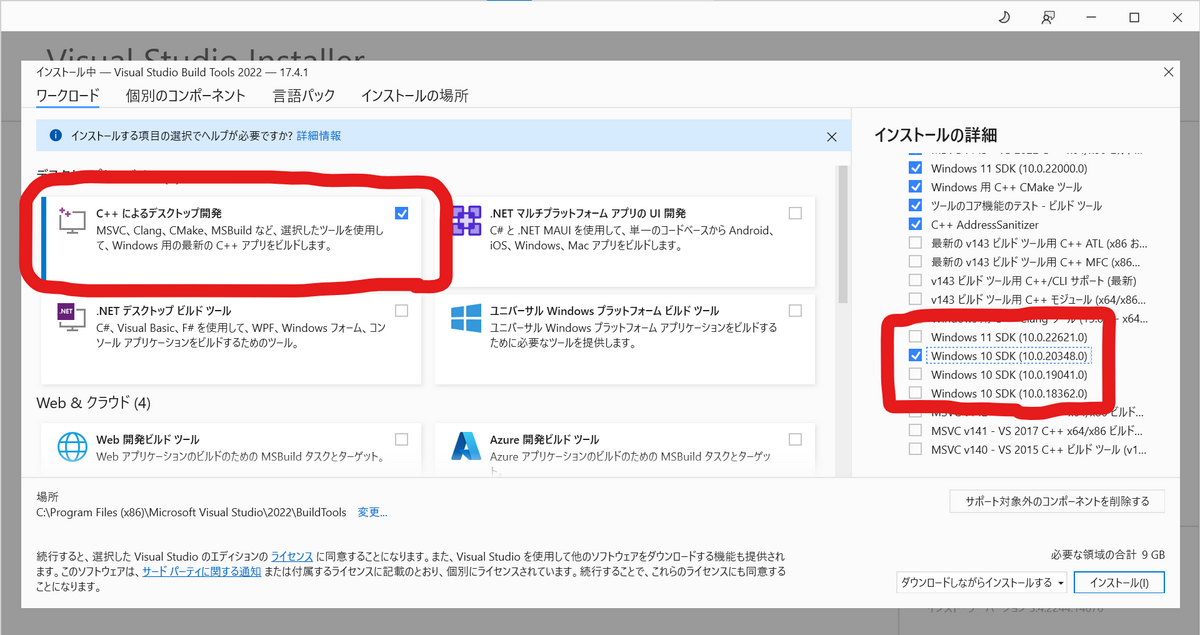Image resolution: width=1200 pixels, height=635 pixels.
Task: Check v143 ビルド ツール用 C++/CLI サポート
Action: point(915,280)
